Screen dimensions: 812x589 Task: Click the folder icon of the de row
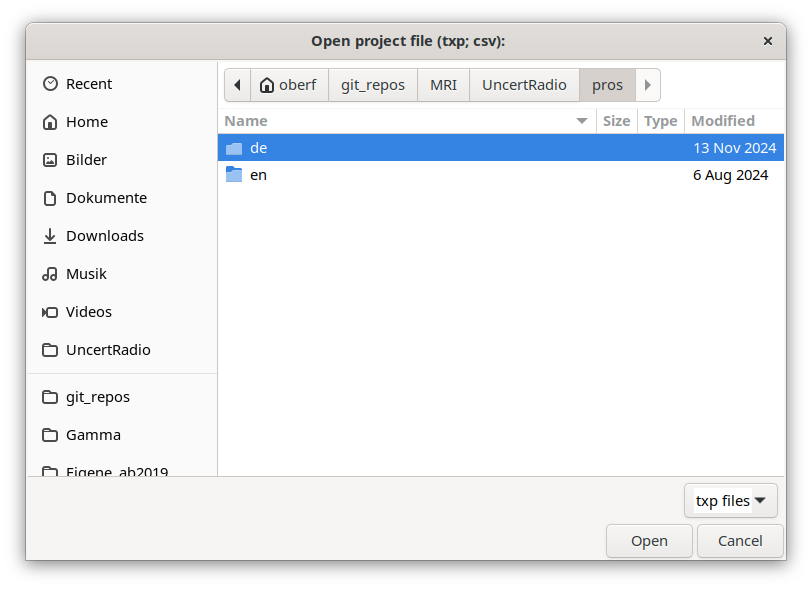(234, 148)
